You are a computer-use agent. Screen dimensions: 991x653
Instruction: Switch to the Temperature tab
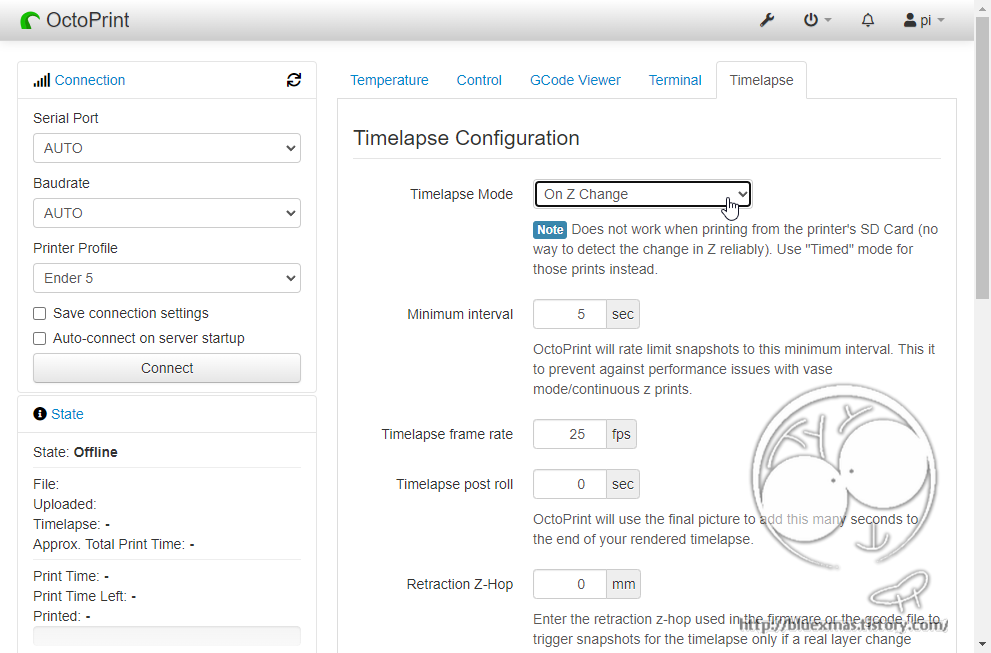[x=389, y=80]
